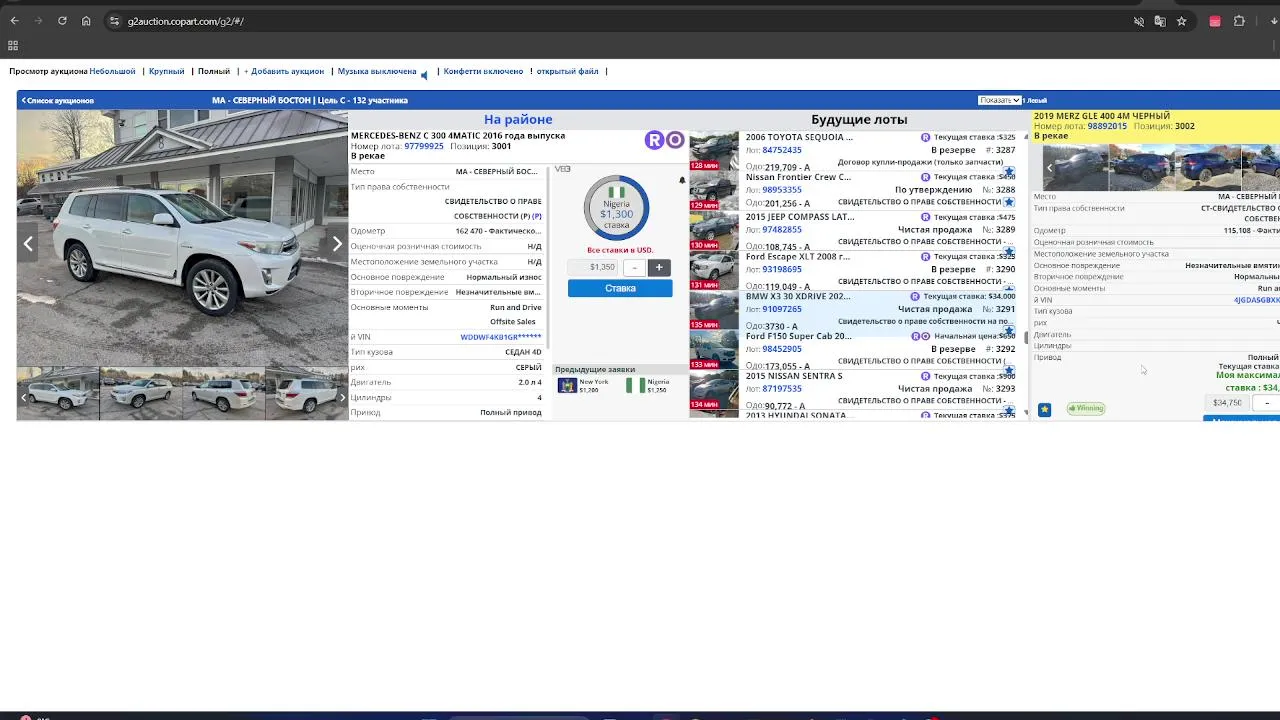Viewport: 1280px width, 720px height.
Task: Select the third thumbnail of white SUV
Action: 223,394
